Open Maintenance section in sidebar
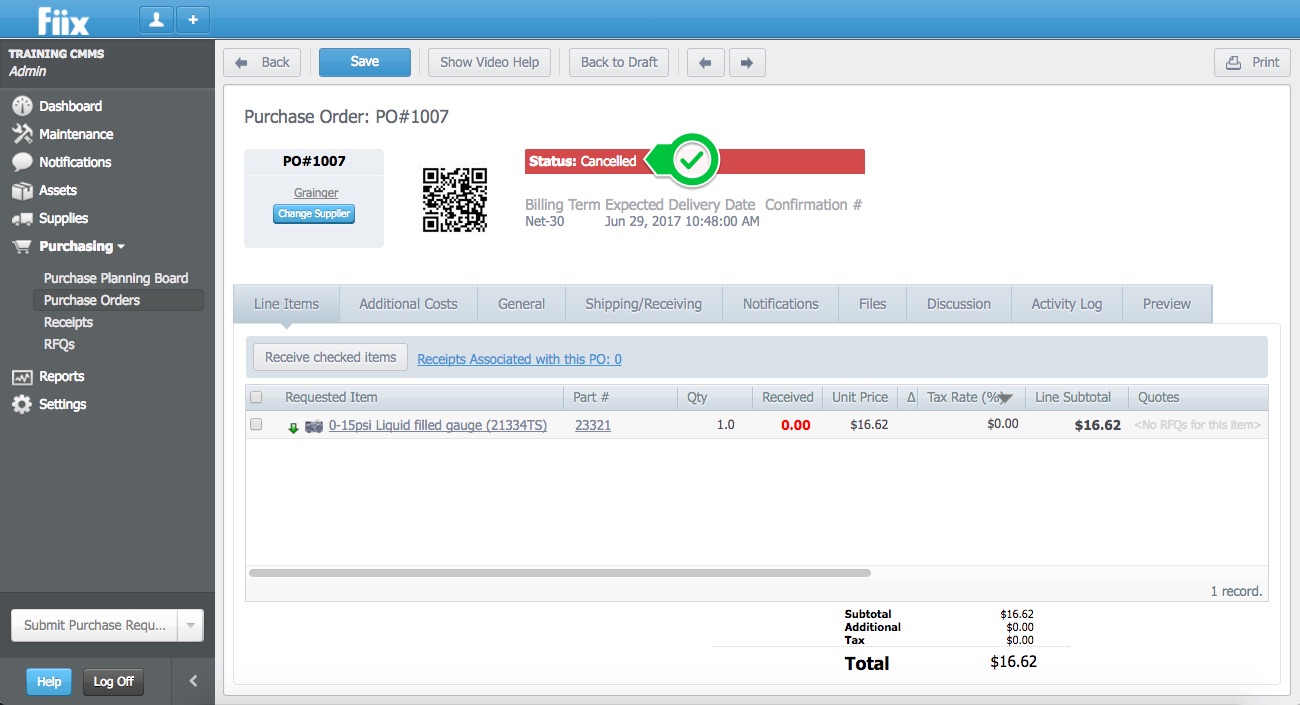The height and width of the screenshot is (705, 1300). 76,134
